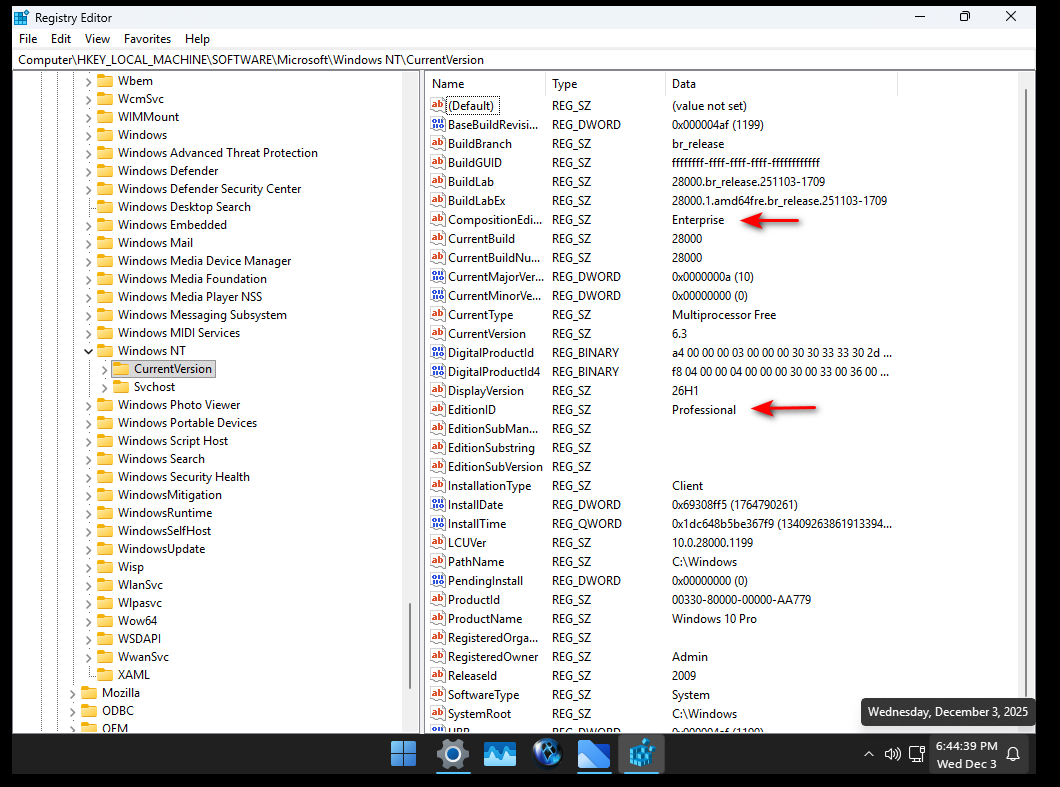The image size is (1060, 787).
Task: Click the DisplayVersion string value icon
Action: tap(437, 390)
